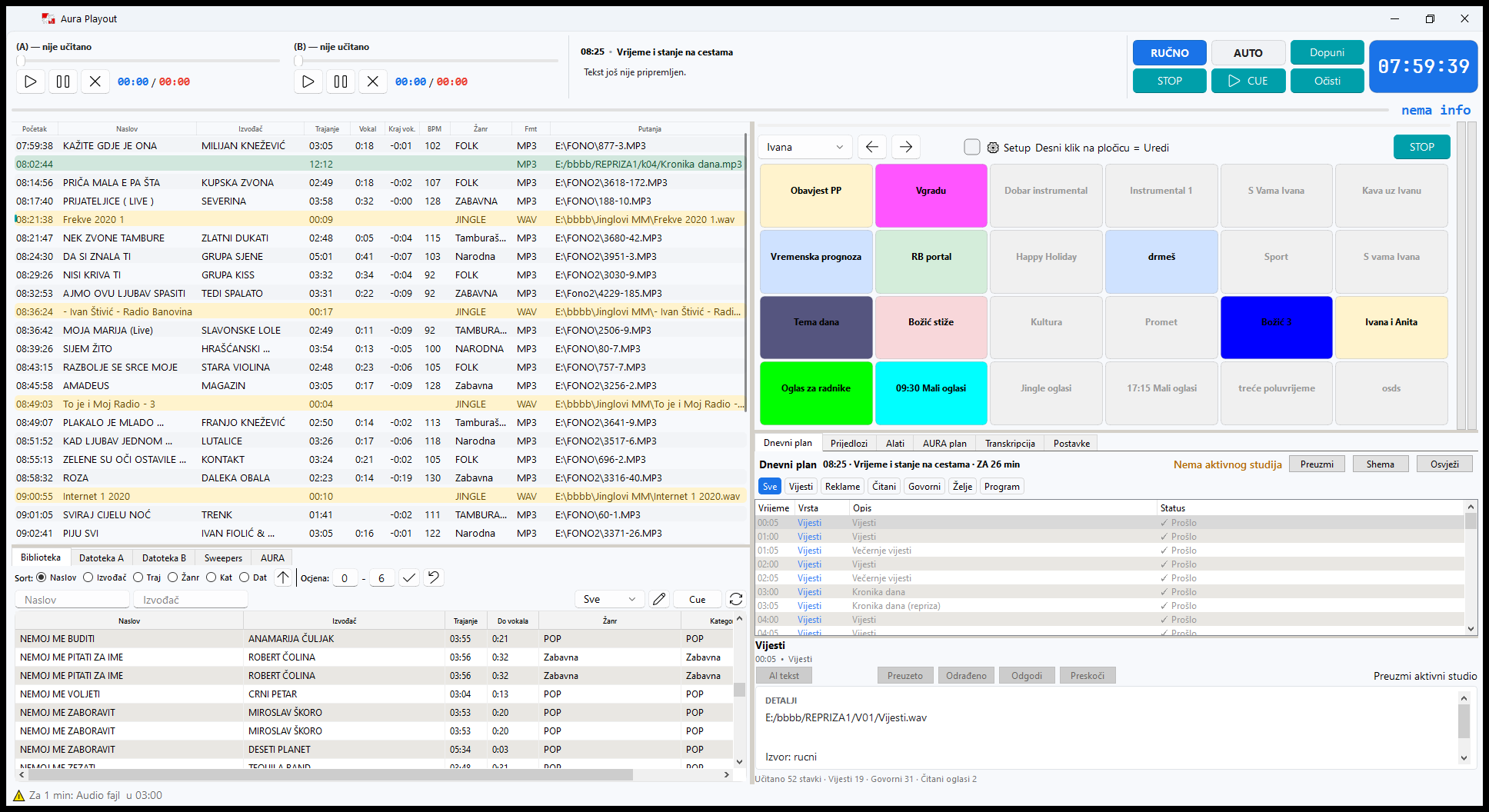Viewport: 1489px width, 812px height.
Task: Go to next jingle page arrow
Action: click(x=906, y=147)
